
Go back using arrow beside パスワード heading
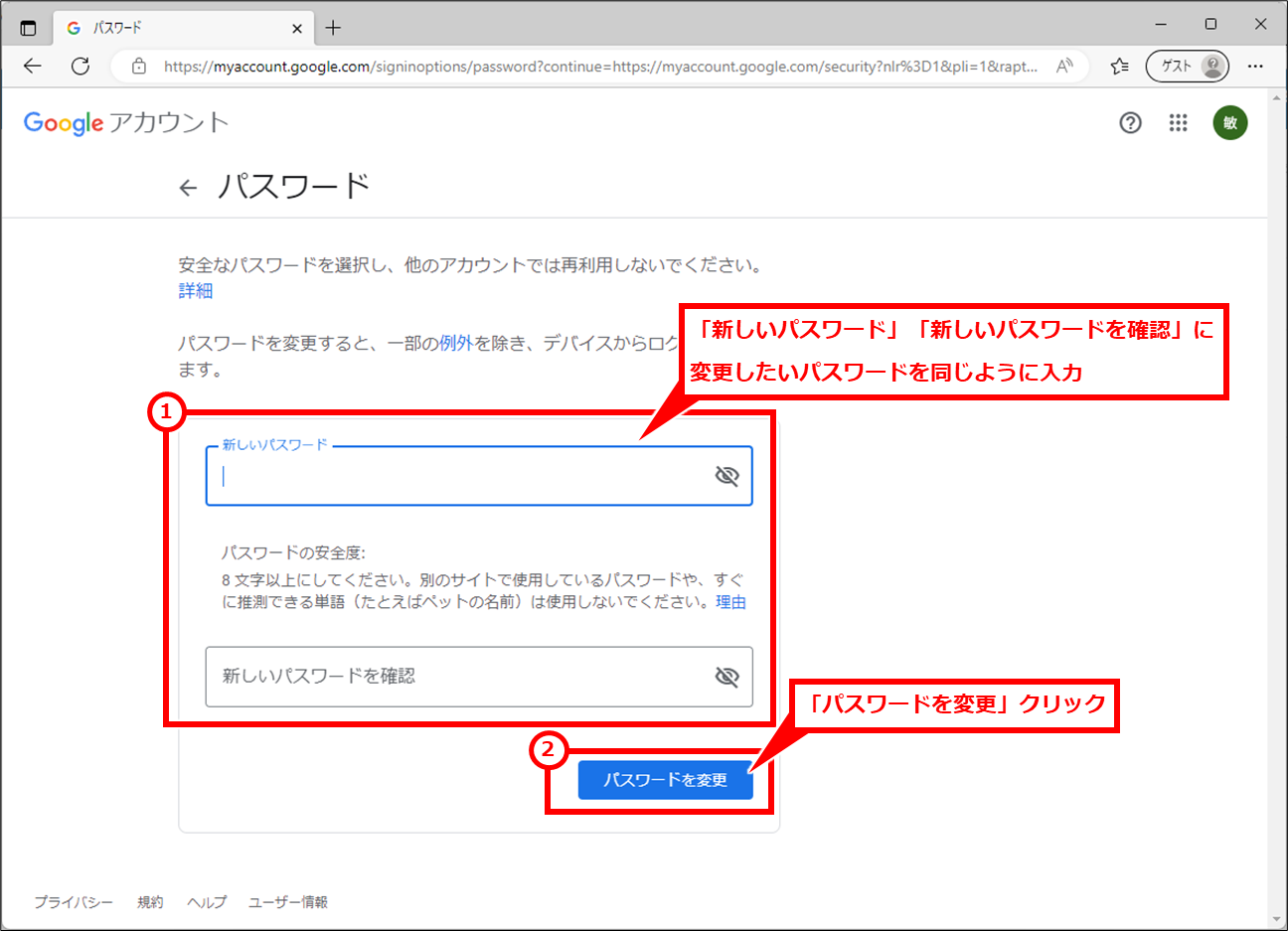(188, 188)
